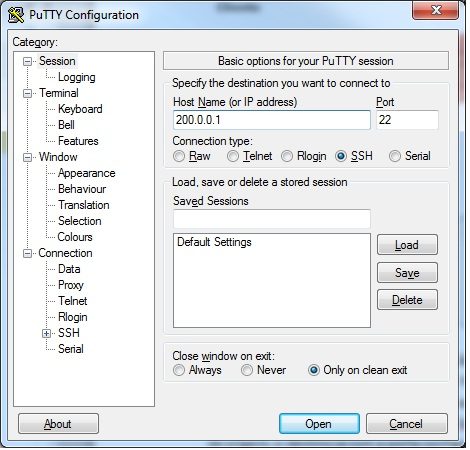Screen dimensions: 470x450
Task: Open the Behaviour category
Action: [x=82, y=189]
